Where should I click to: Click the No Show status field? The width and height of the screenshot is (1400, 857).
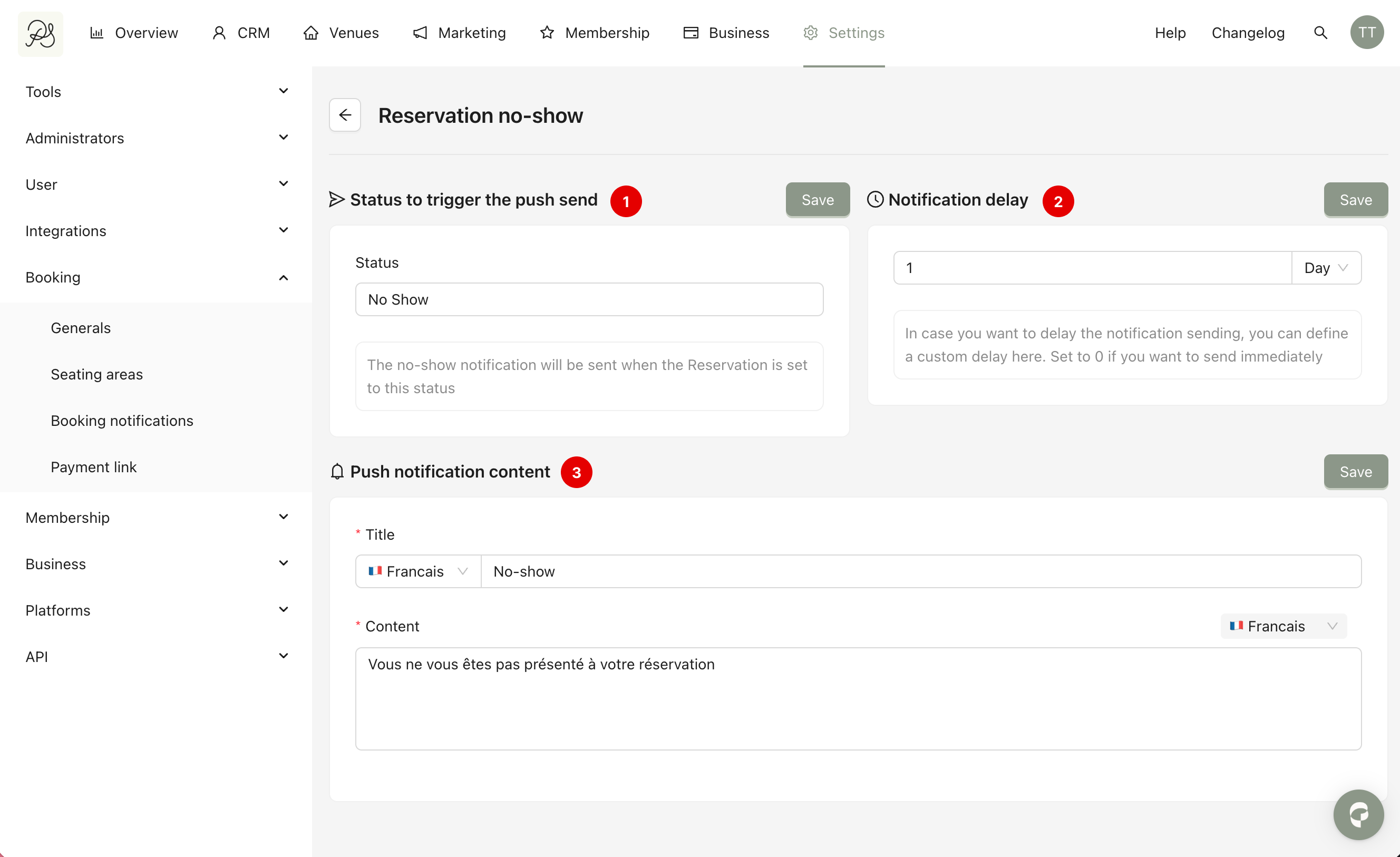pyautogui.click(x=589, y=299)
